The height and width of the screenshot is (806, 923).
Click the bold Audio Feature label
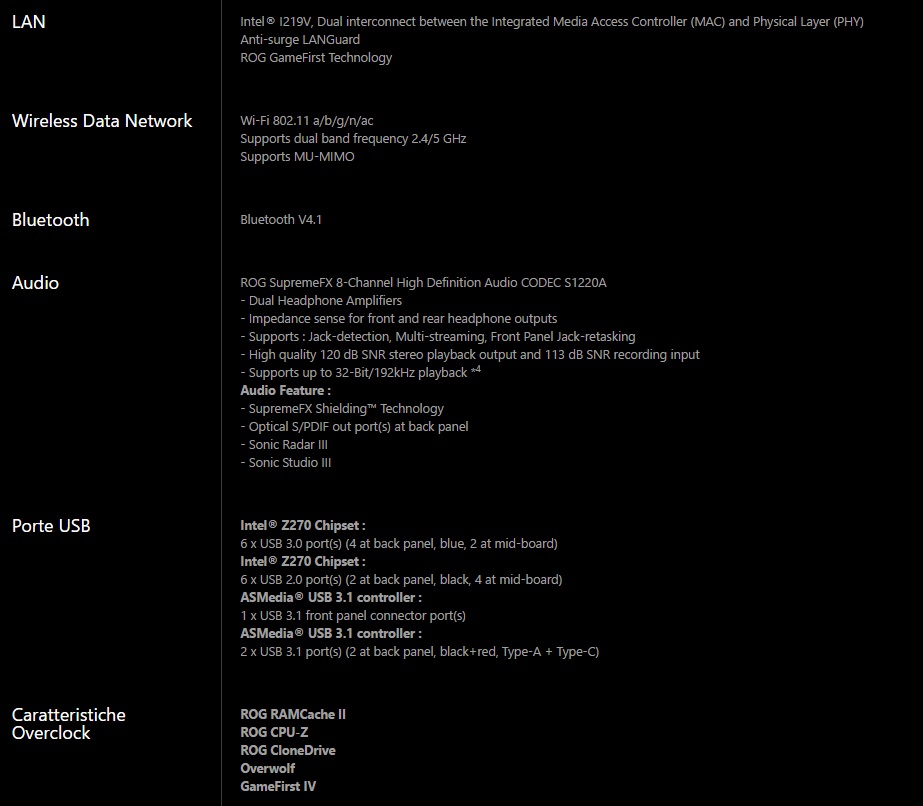click(285, 391)
